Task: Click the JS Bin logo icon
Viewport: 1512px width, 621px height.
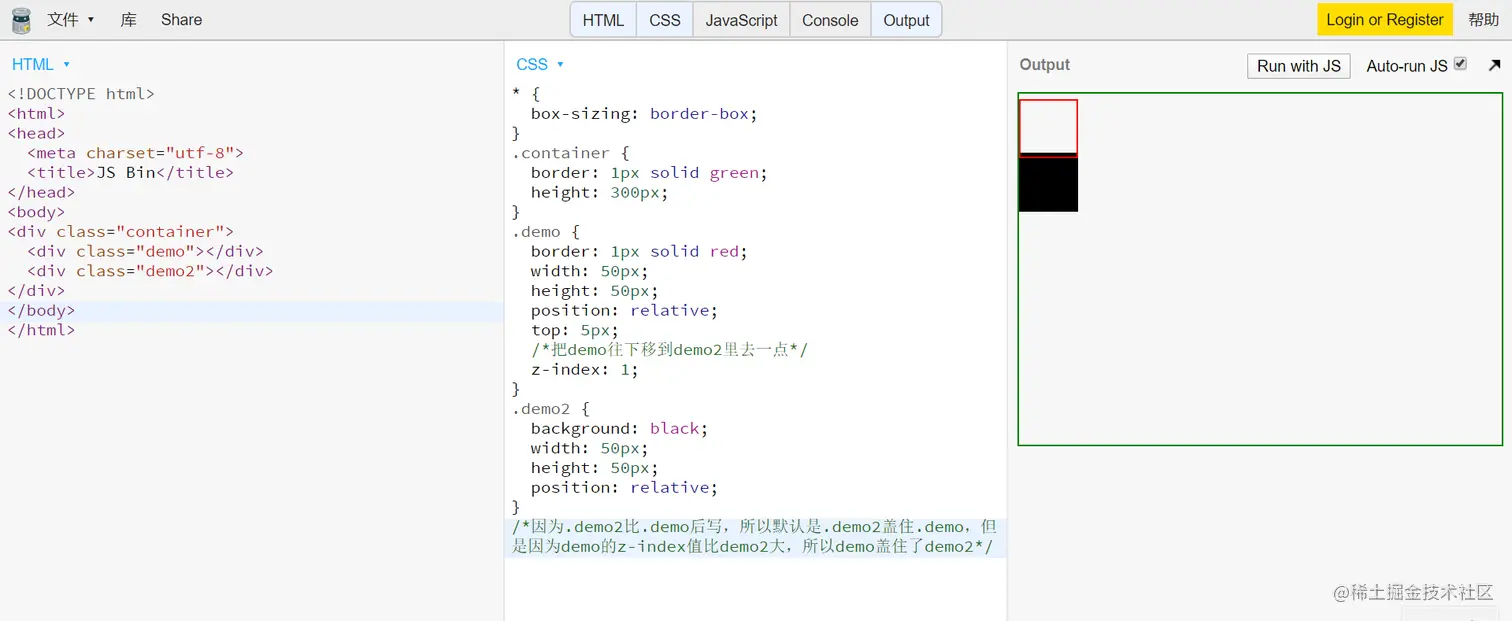Action: tap(21, 20)
